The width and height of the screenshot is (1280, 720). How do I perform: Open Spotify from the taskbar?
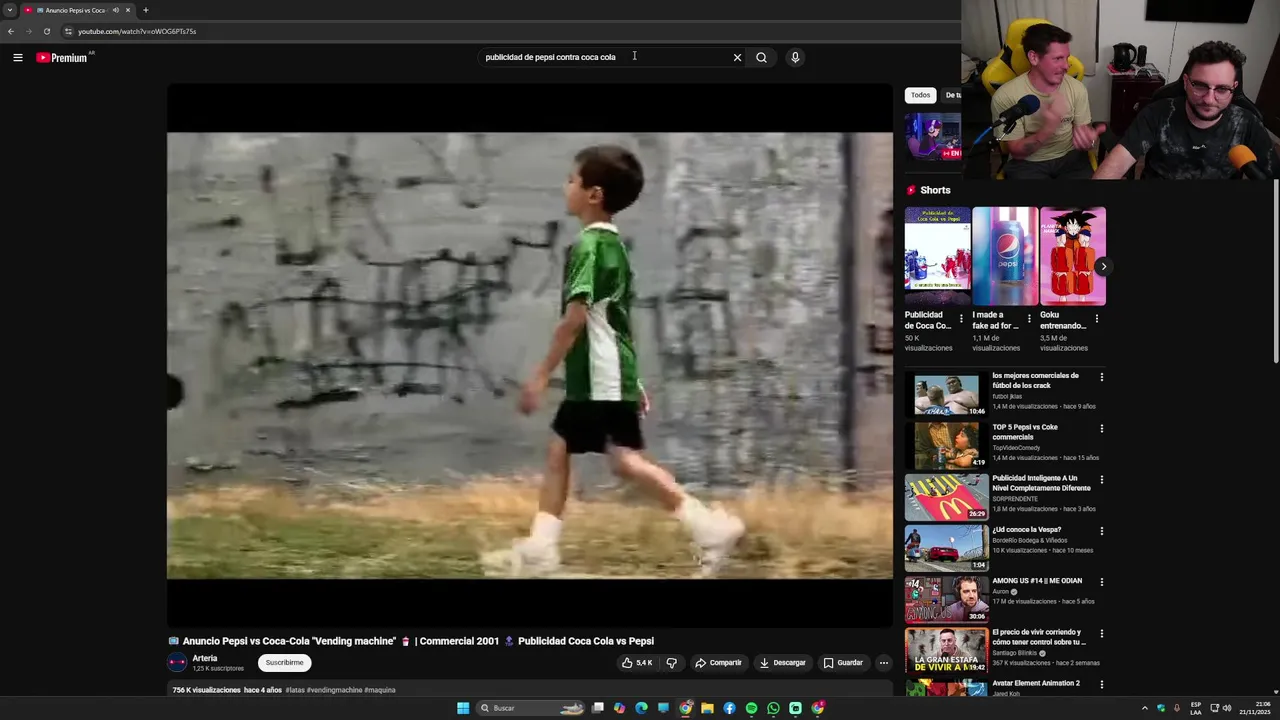pyautogui.click(x=751, y=708)
